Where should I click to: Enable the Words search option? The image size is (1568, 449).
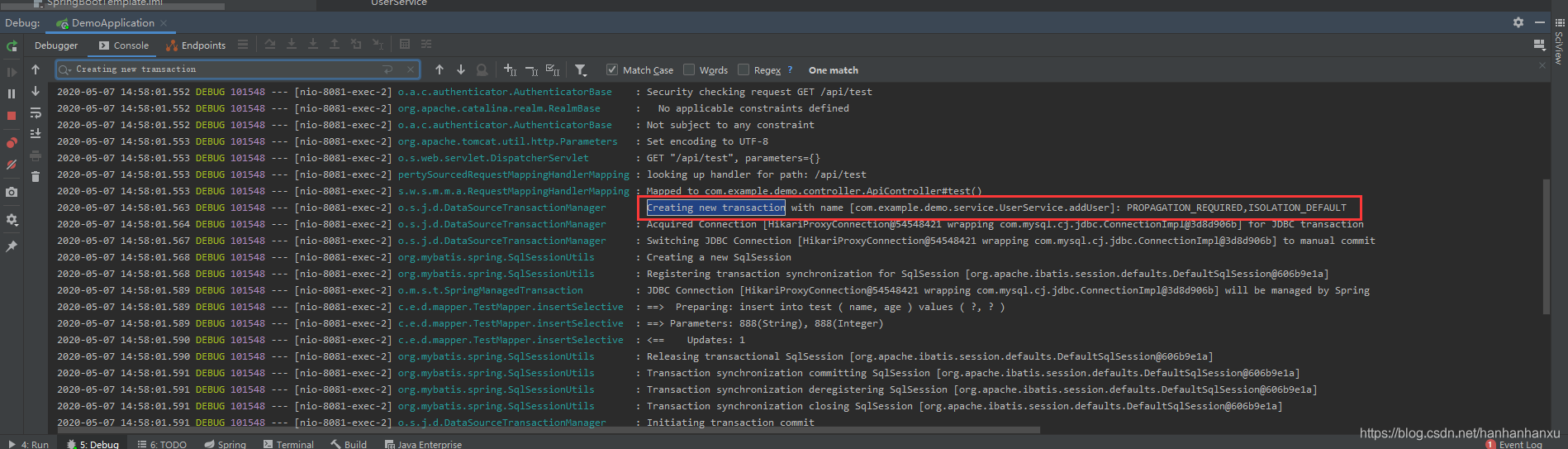coord(689,70)
